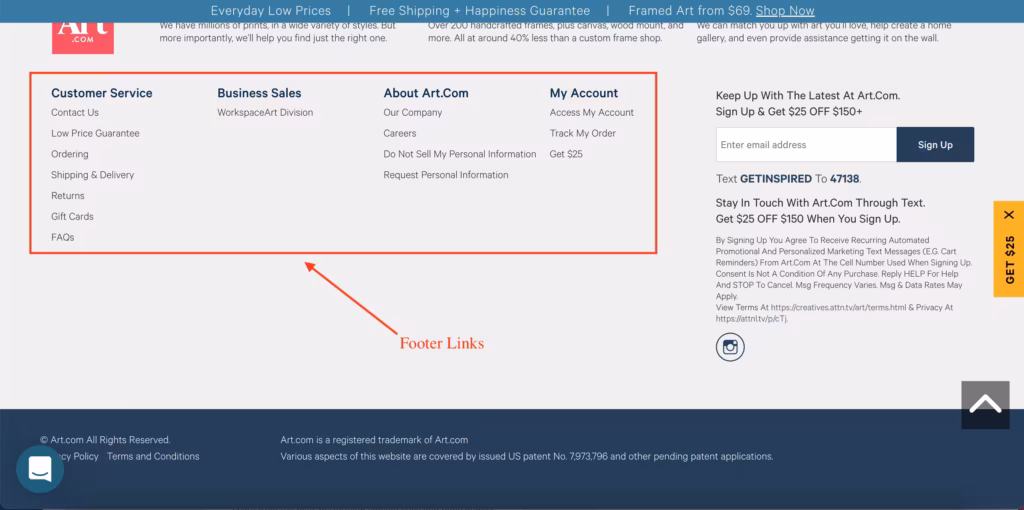Close the GET $25 side banner
1024x510 pixels.
(x=1009, y=215)
